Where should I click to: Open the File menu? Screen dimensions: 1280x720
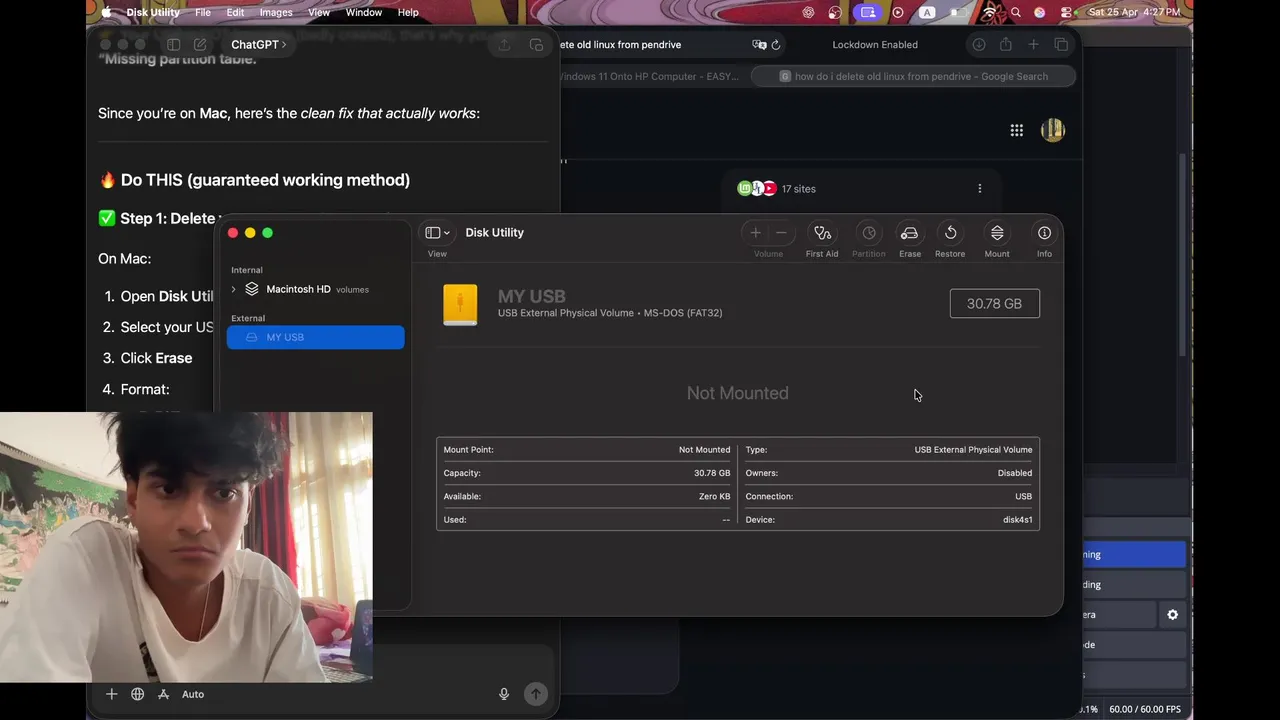point(203,12)
